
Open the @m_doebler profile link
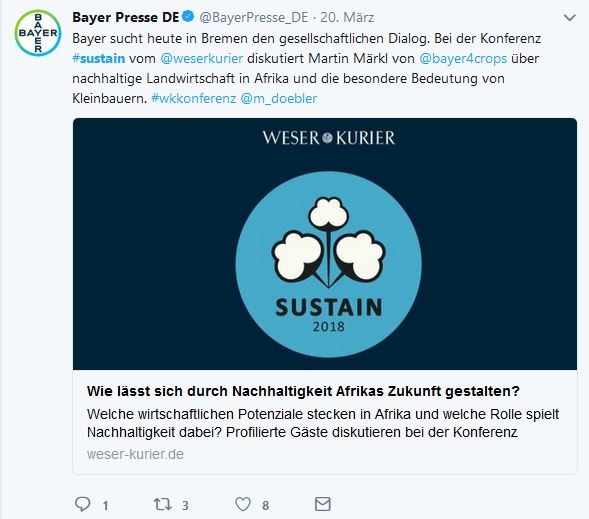point(279,98)
